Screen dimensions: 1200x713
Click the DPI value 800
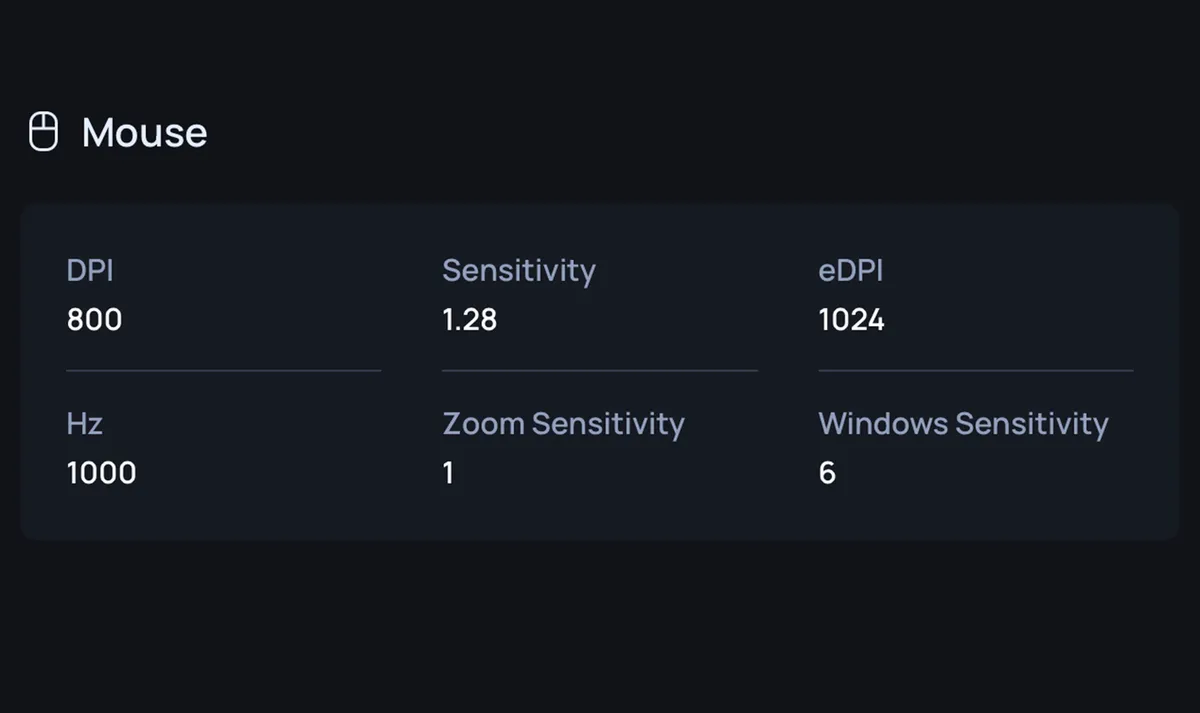[x=94, y=320]
